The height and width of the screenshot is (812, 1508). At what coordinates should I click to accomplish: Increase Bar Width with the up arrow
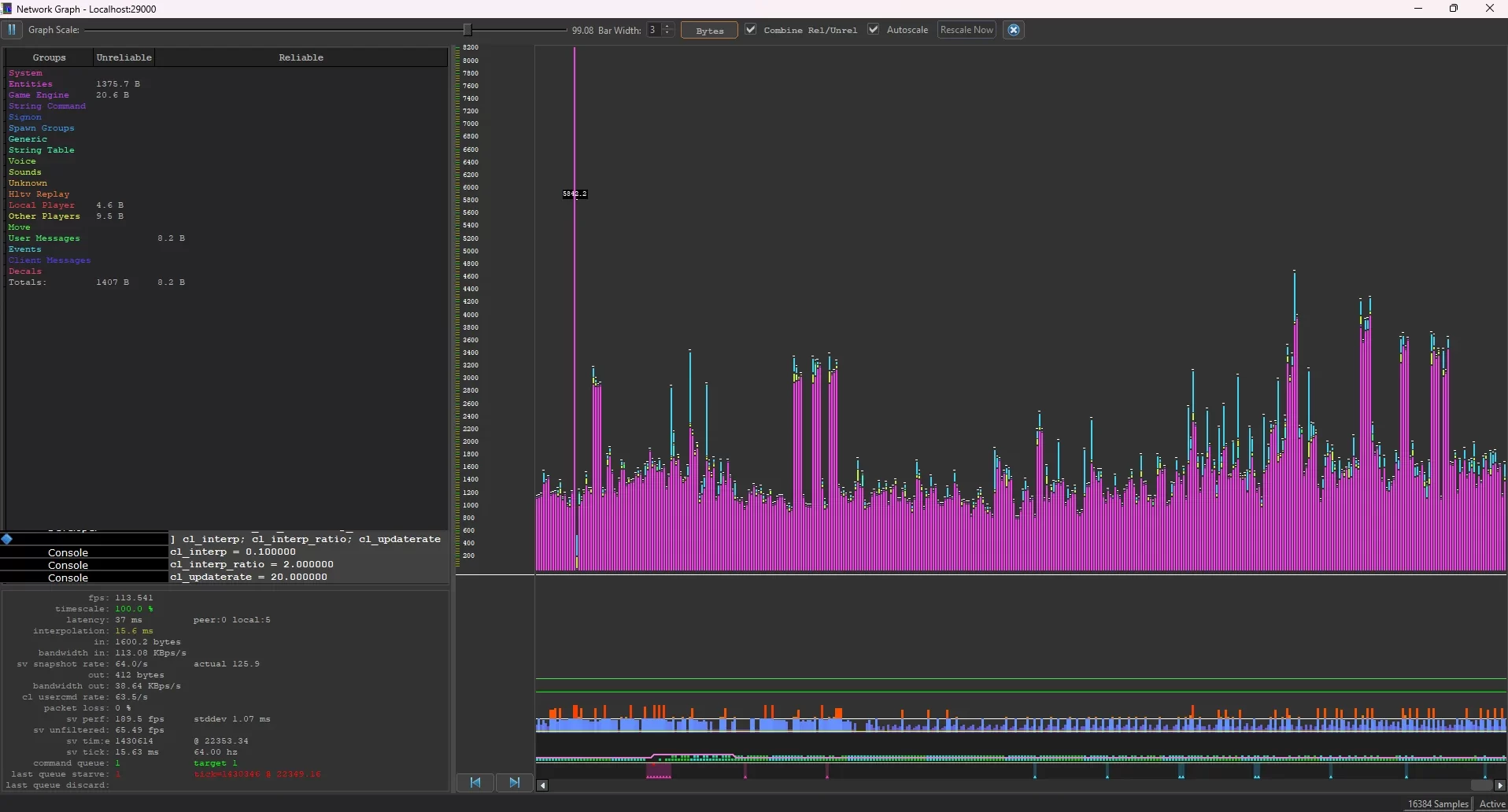667,27
